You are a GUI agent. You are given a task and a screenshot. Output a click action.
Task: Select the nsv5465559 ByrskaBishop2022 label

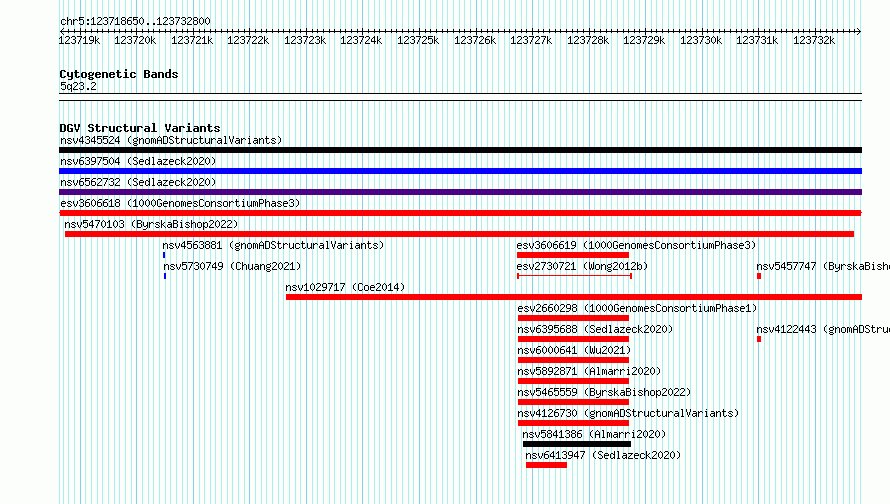604,392
